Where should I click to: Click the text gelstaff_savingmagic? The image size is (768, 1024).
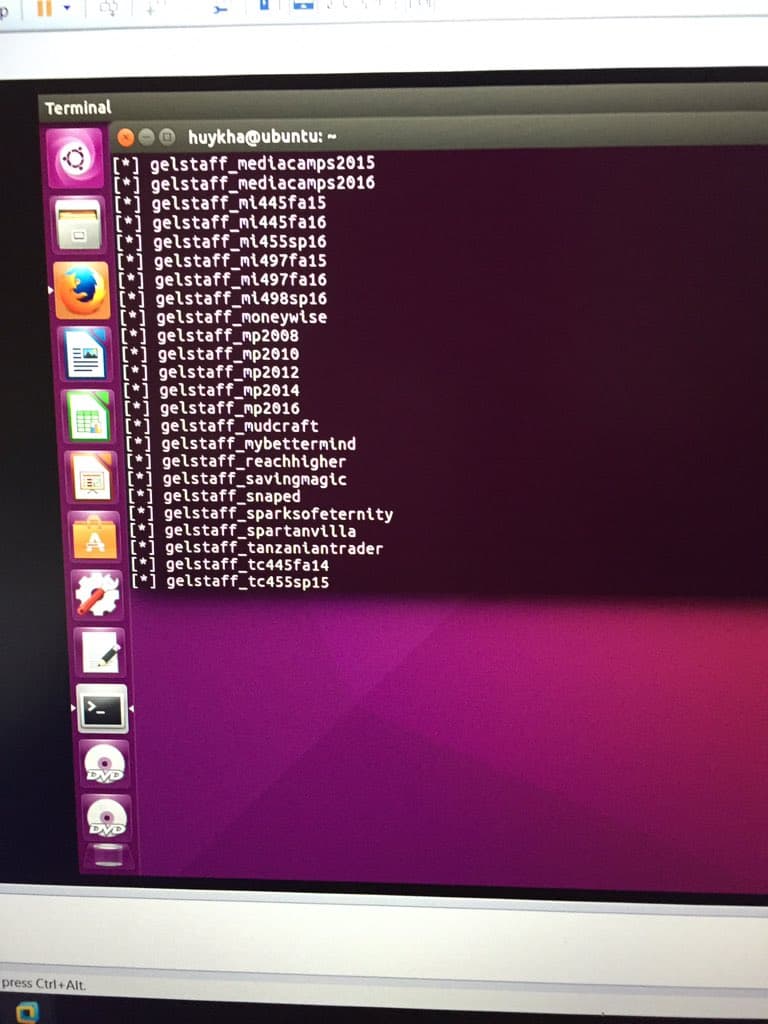click(255, 479)
